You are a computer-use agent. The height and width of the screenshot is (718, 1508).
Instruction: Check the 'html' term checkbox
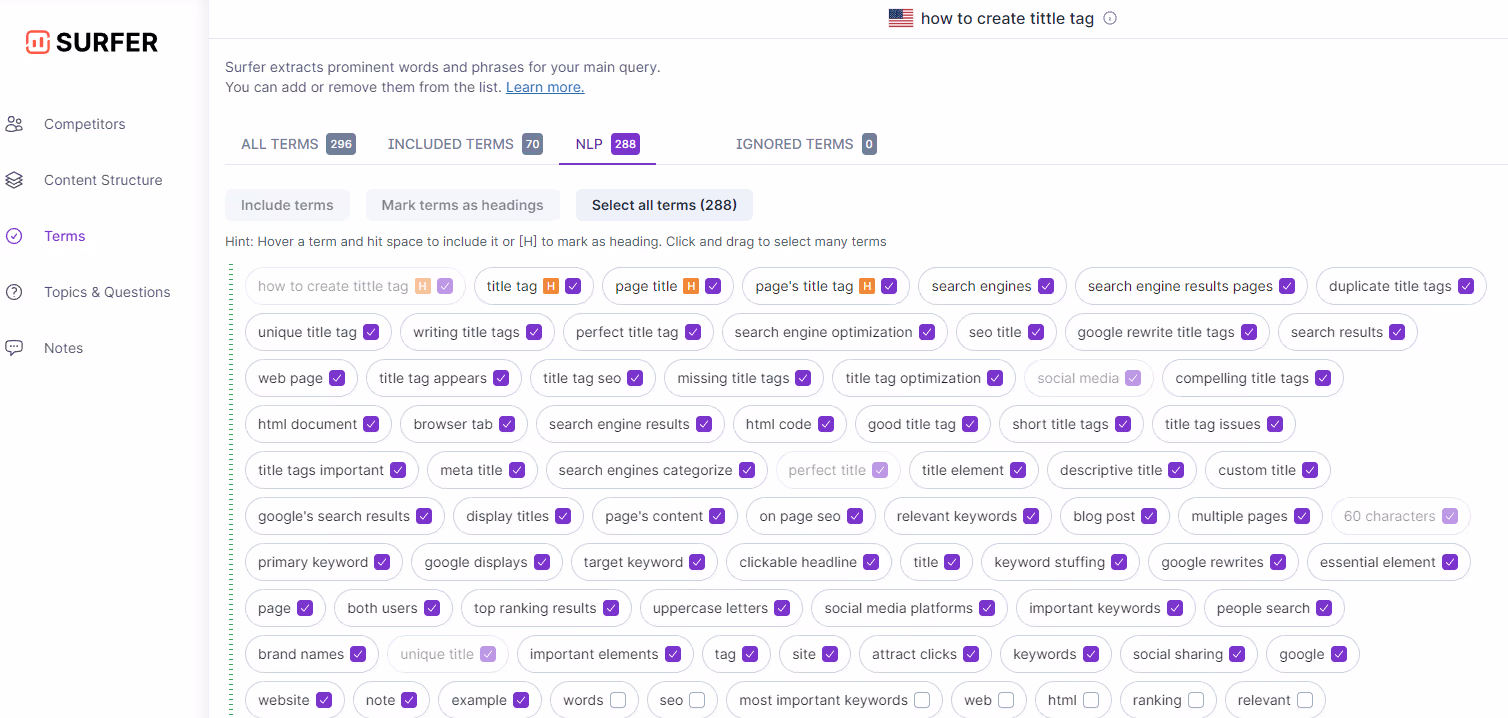pyautogui.click(x=1091, y=700)
